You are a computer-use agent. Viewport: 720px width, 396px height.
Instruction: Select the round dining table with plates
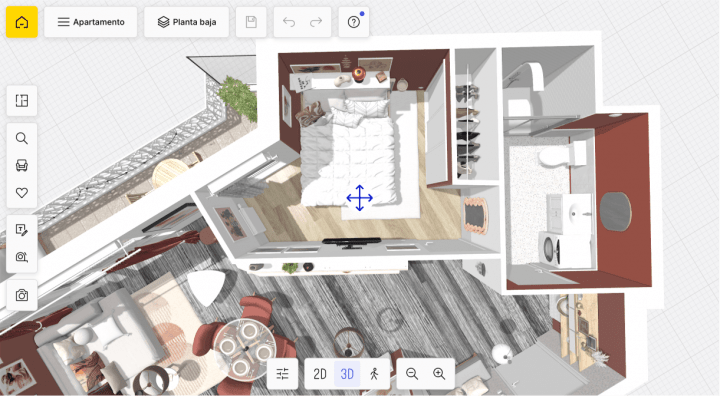[x=246, y=349]
